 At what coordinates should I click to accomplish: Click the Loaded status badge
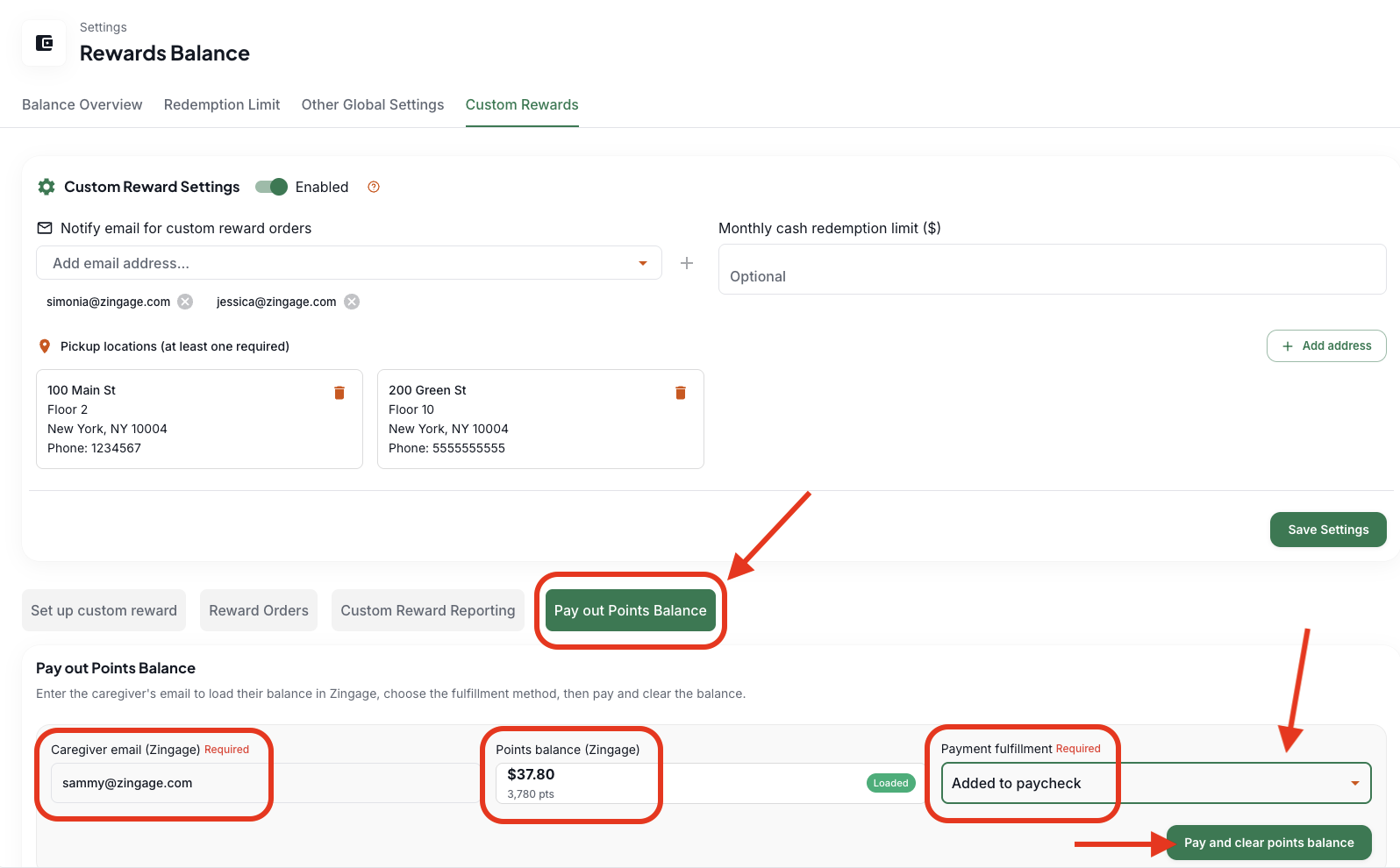click(890, 783)
